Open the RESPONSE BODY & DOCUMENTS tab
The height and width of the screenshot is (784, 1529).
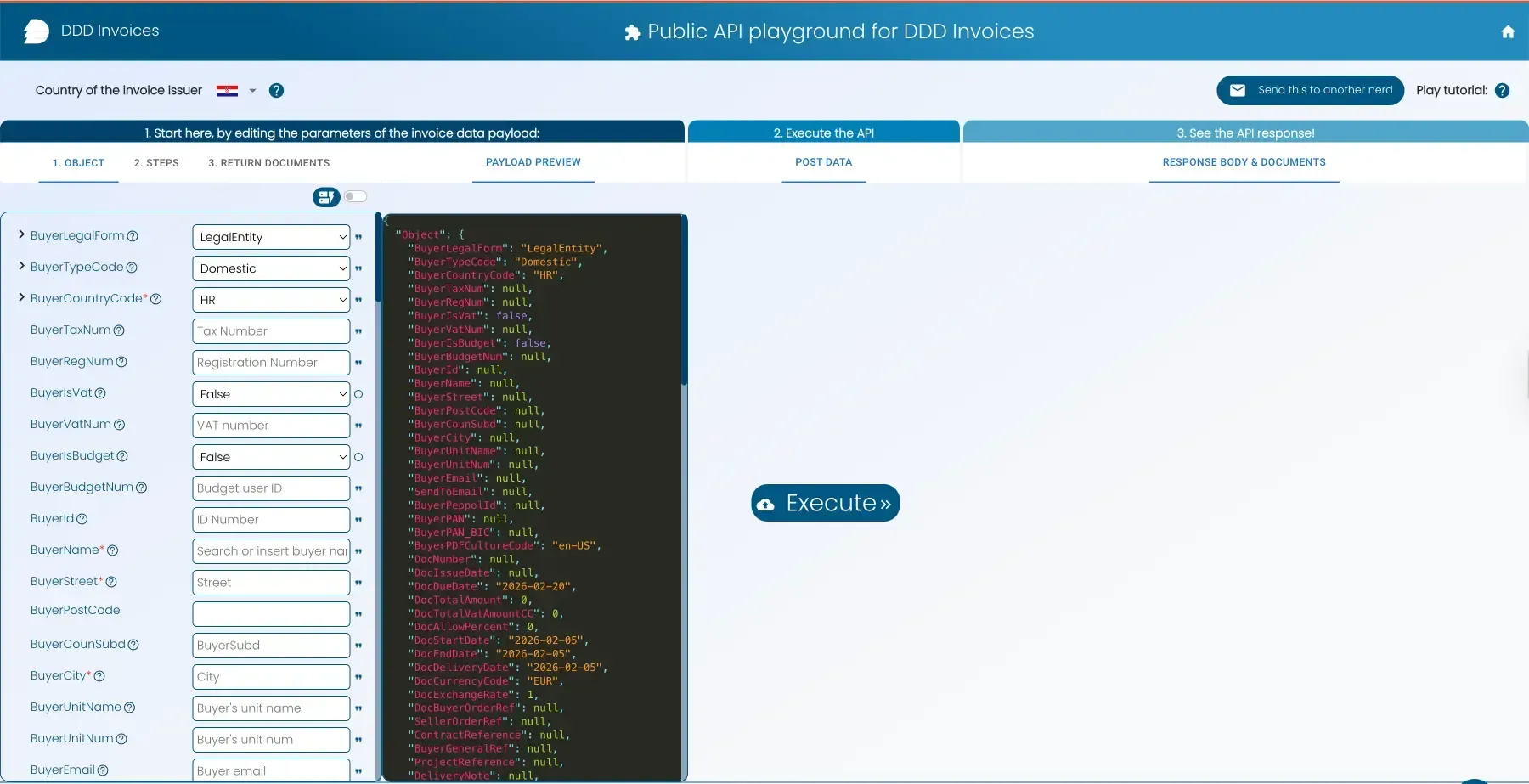[1244, 161]
